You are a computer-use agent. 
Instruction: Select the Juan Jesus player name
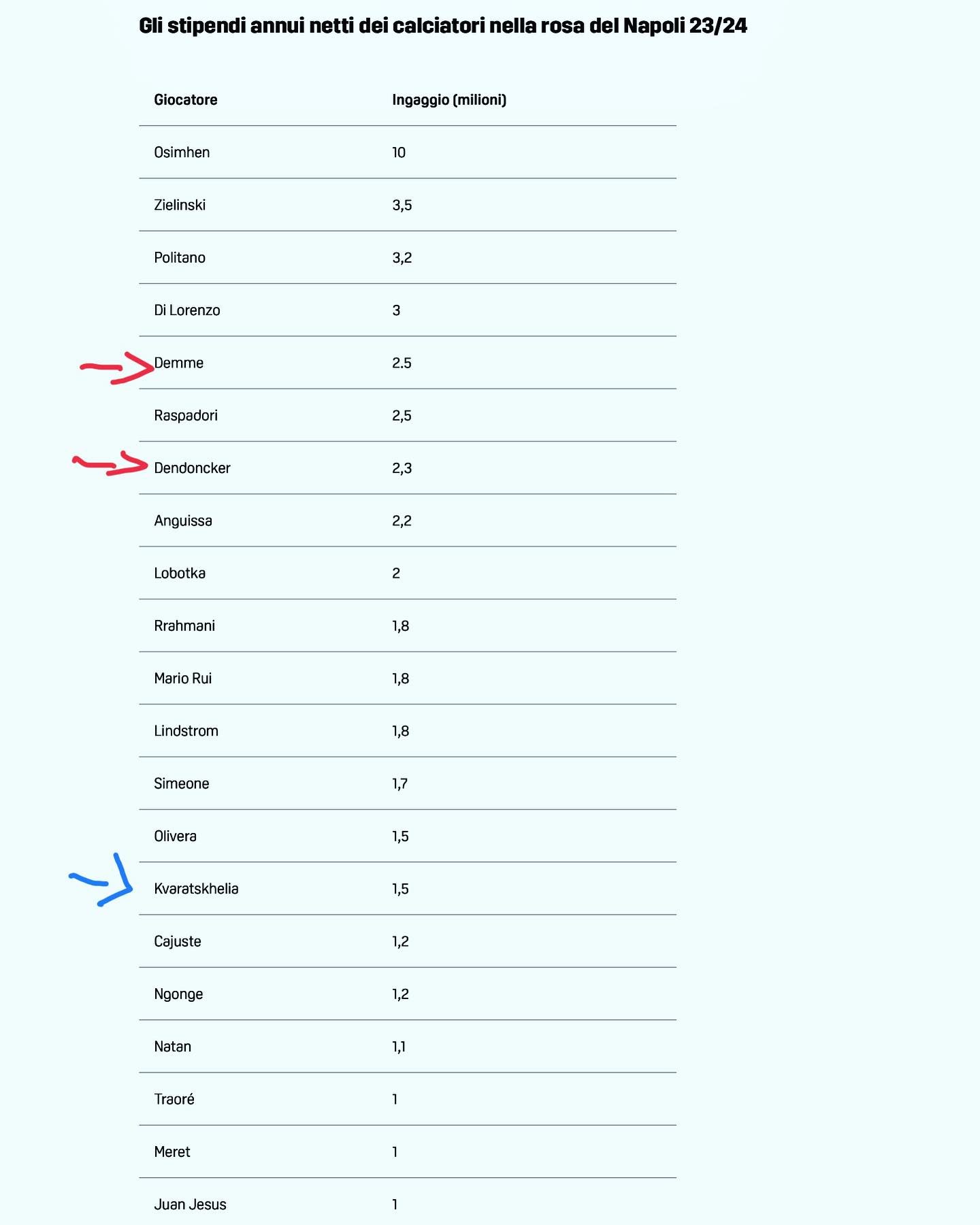pos(190,1204)
